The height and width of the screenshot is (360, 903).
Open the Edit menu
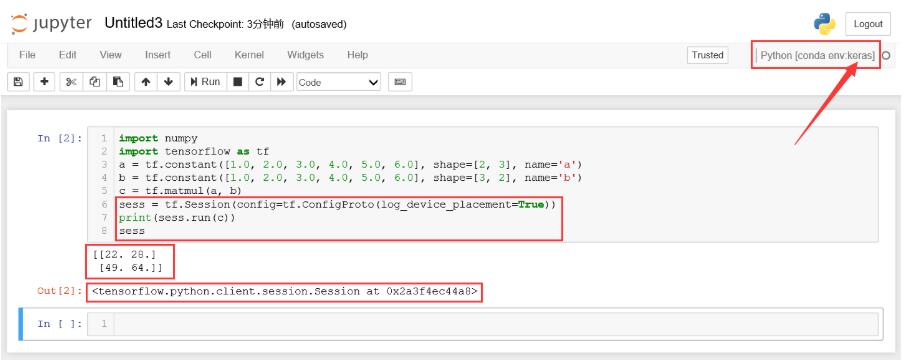tap(67, 55)
